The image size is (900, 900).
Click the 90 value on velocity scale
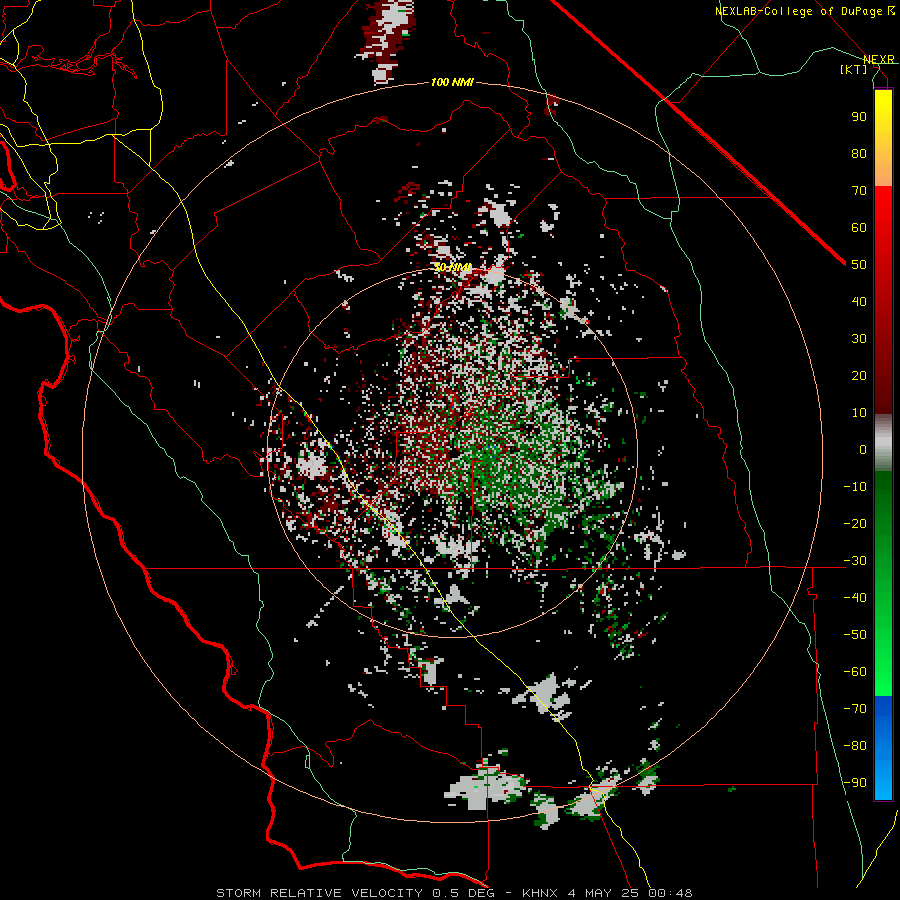pyautogui.click(x=859, y=117)
